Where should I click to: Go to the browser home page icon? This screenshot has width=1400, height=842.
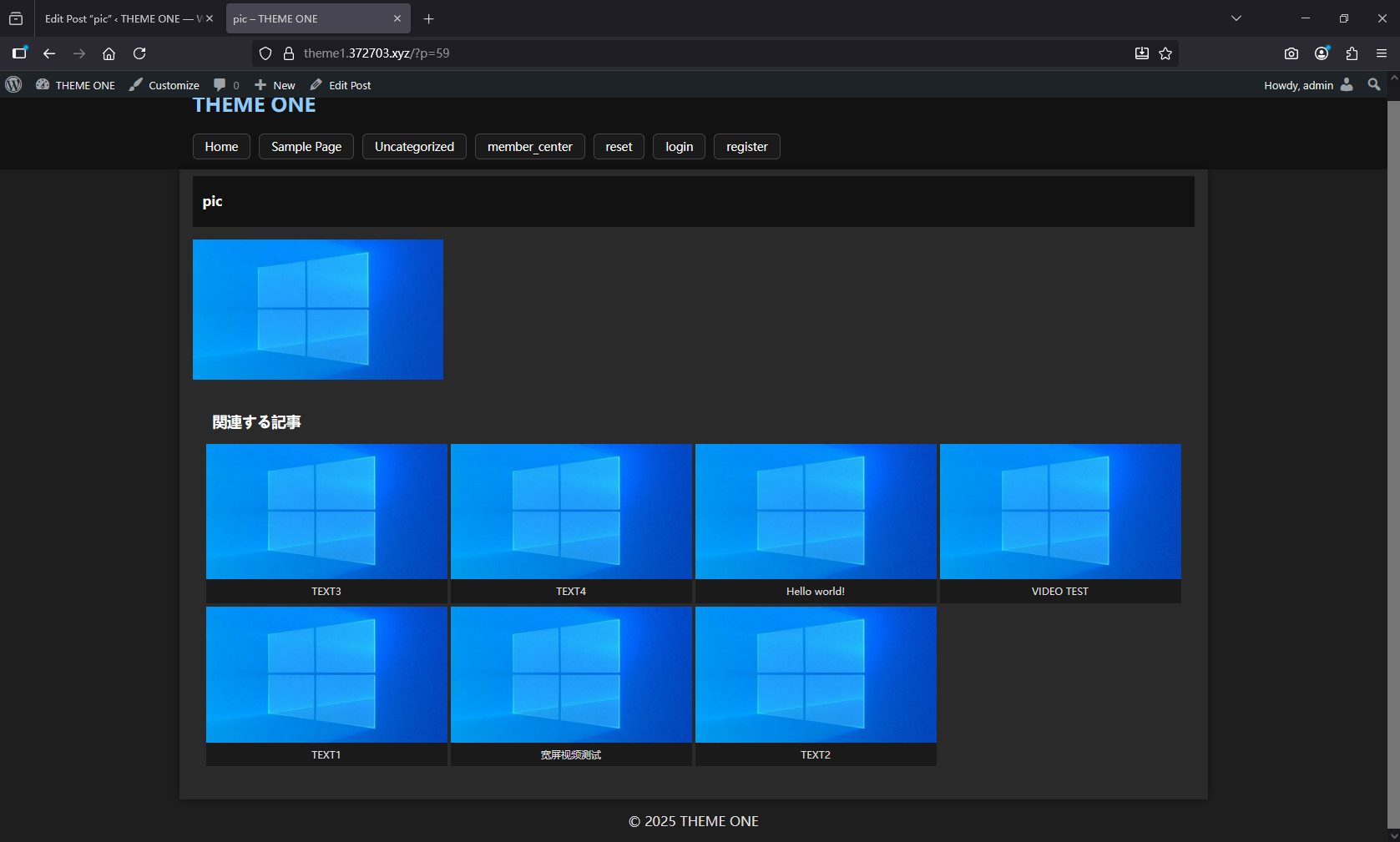(x=109, y=53)
